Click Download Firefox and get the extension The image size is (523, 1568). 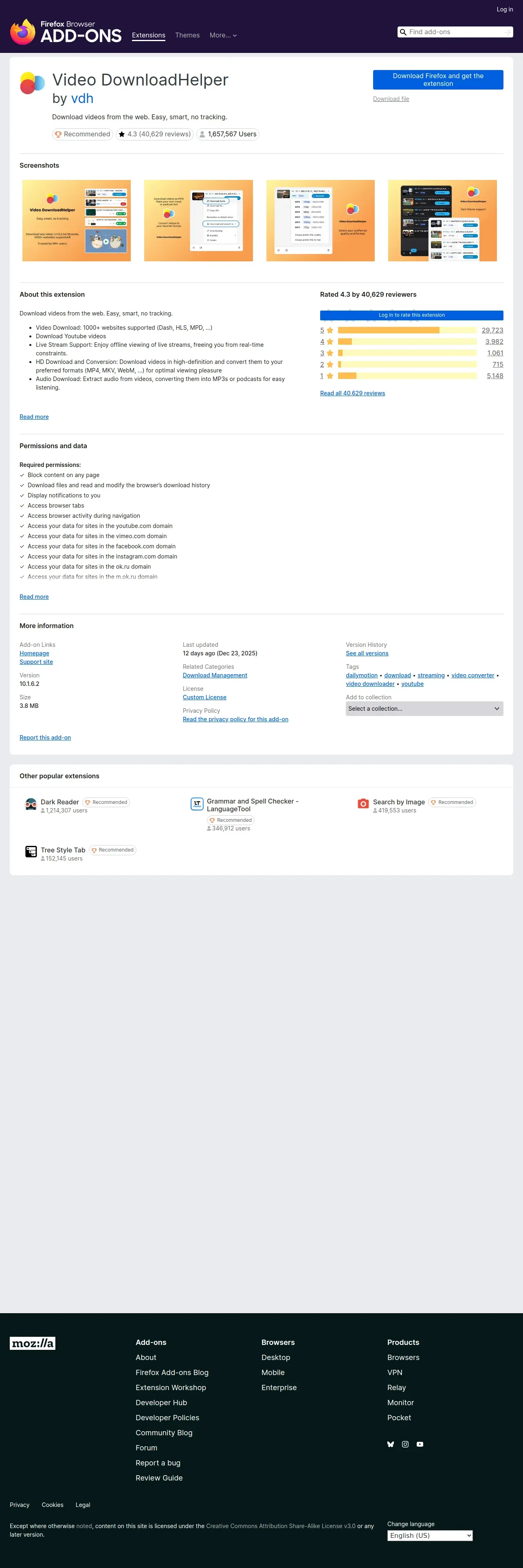[x=438, y=80]
